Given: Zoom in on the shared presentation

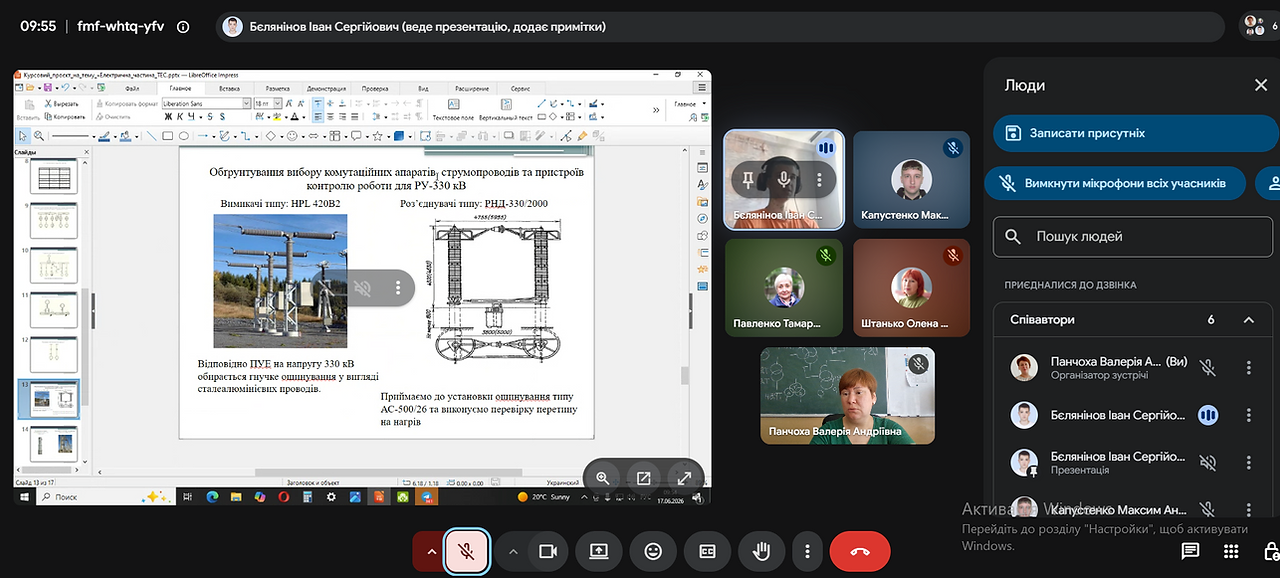Looking at the screenshot, I should (x=603, y=478).
